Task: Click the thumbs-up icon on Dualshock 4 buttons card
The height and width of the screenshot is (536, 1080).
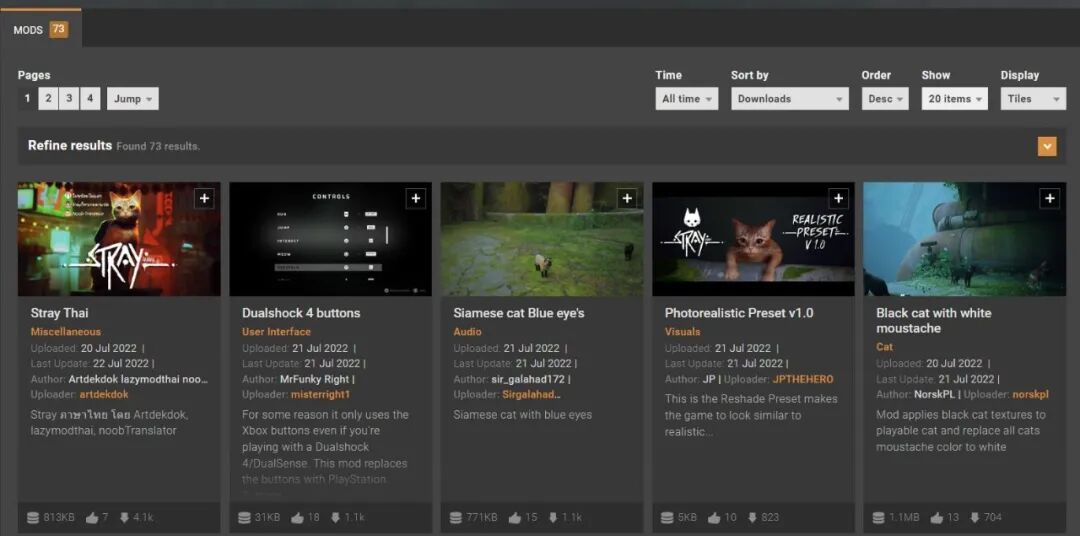Action: coord(297,517)
